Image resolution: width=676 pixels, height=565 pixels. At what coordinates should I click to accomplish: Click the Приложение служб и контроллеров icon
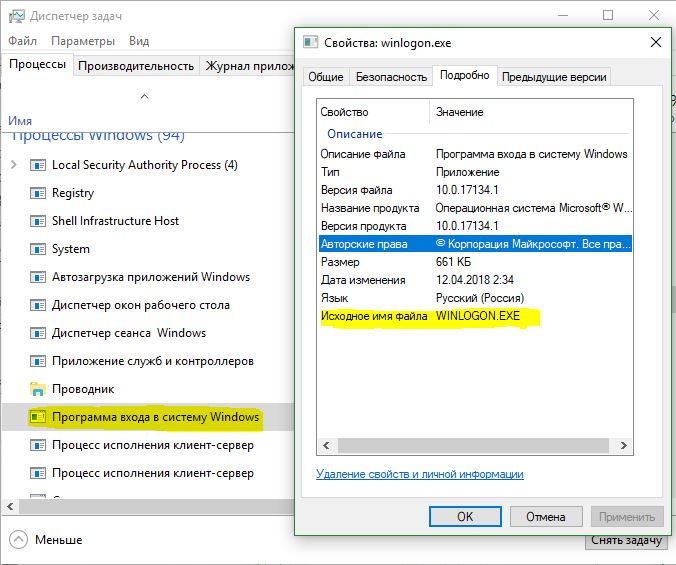coord(38,361)
